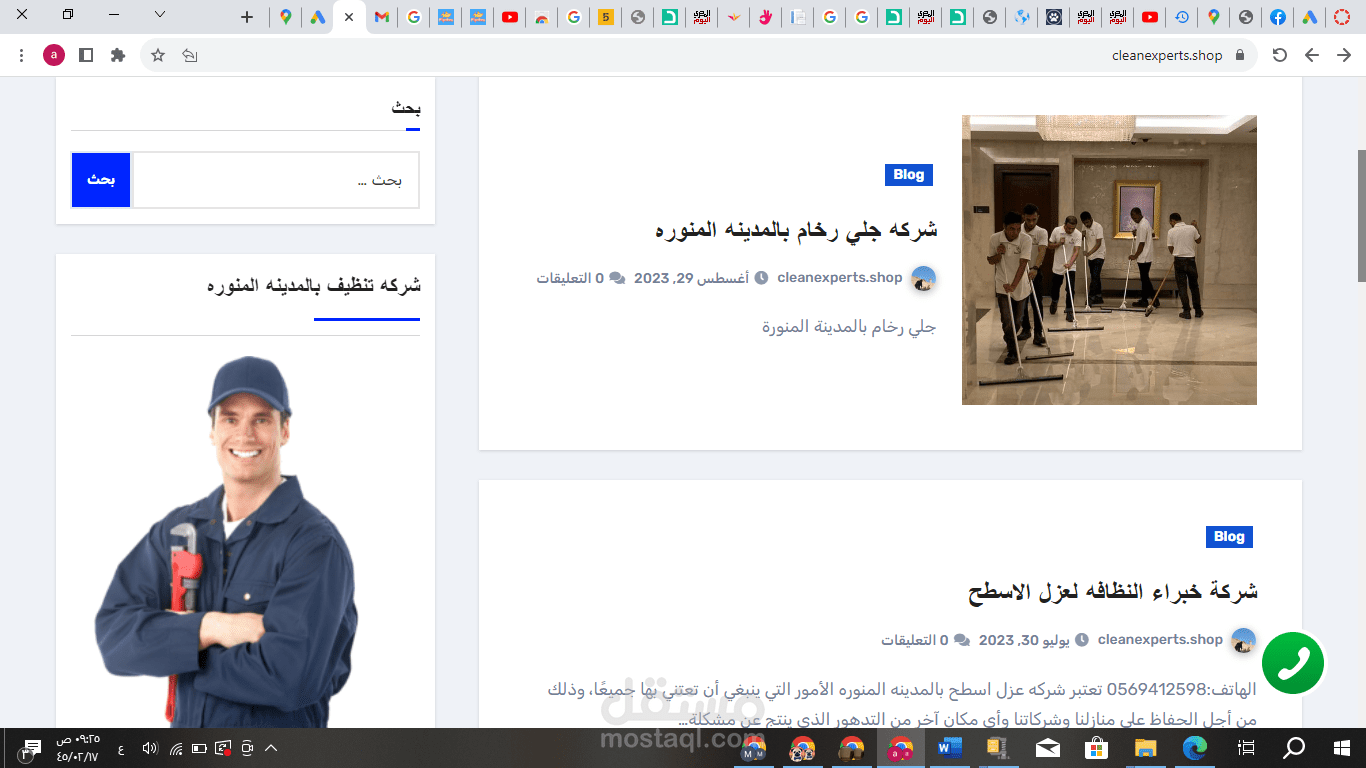Screen dimensions: 1366x768
Task: Click cleanexperts.shop author link on marble post
Action: (840, 278)
